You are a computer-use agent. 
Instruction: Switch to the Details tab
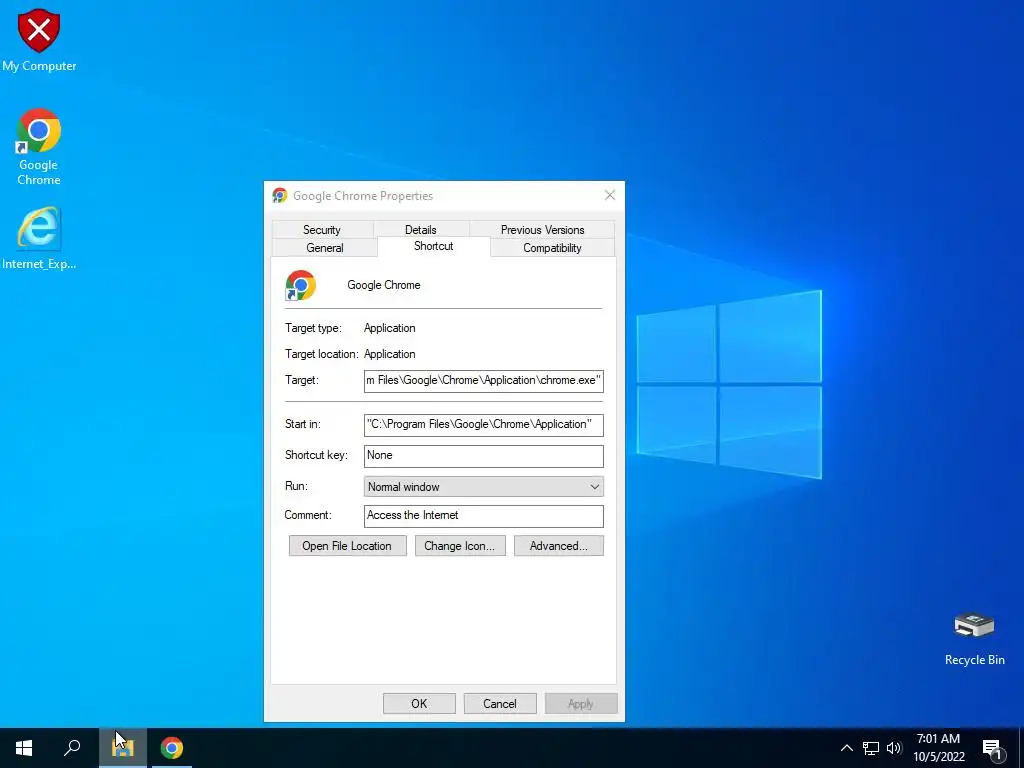[x=421, y=230]
